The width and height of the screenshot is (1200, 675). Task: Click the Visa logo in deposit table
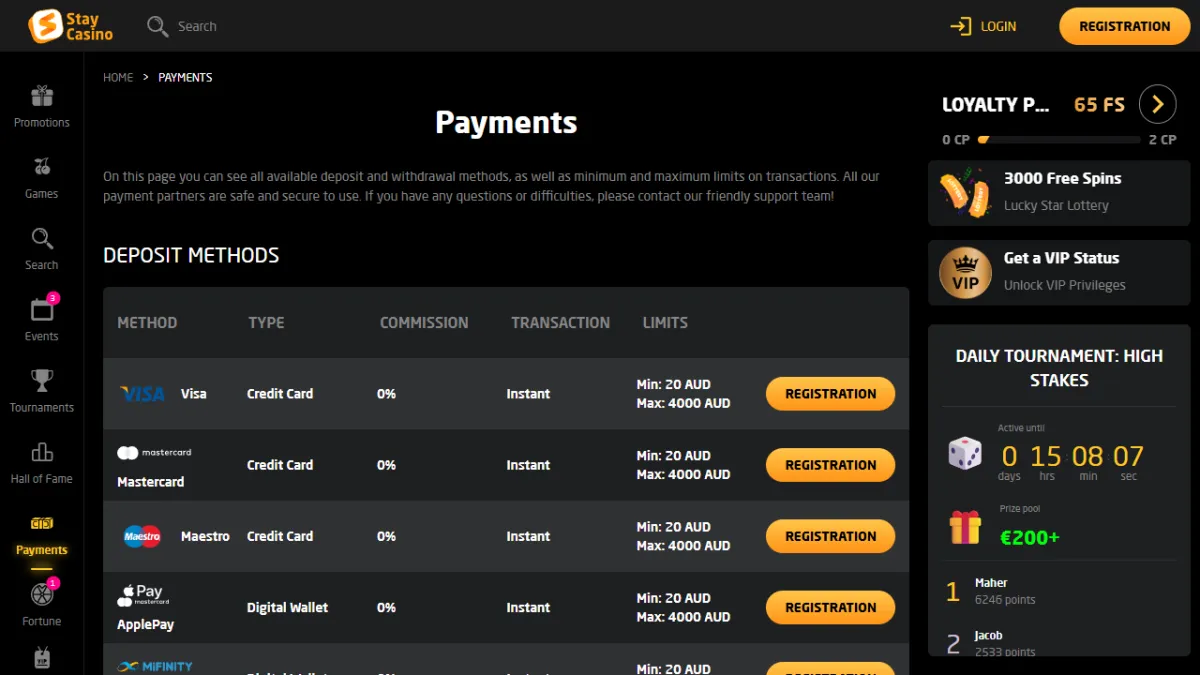point(142,394)
